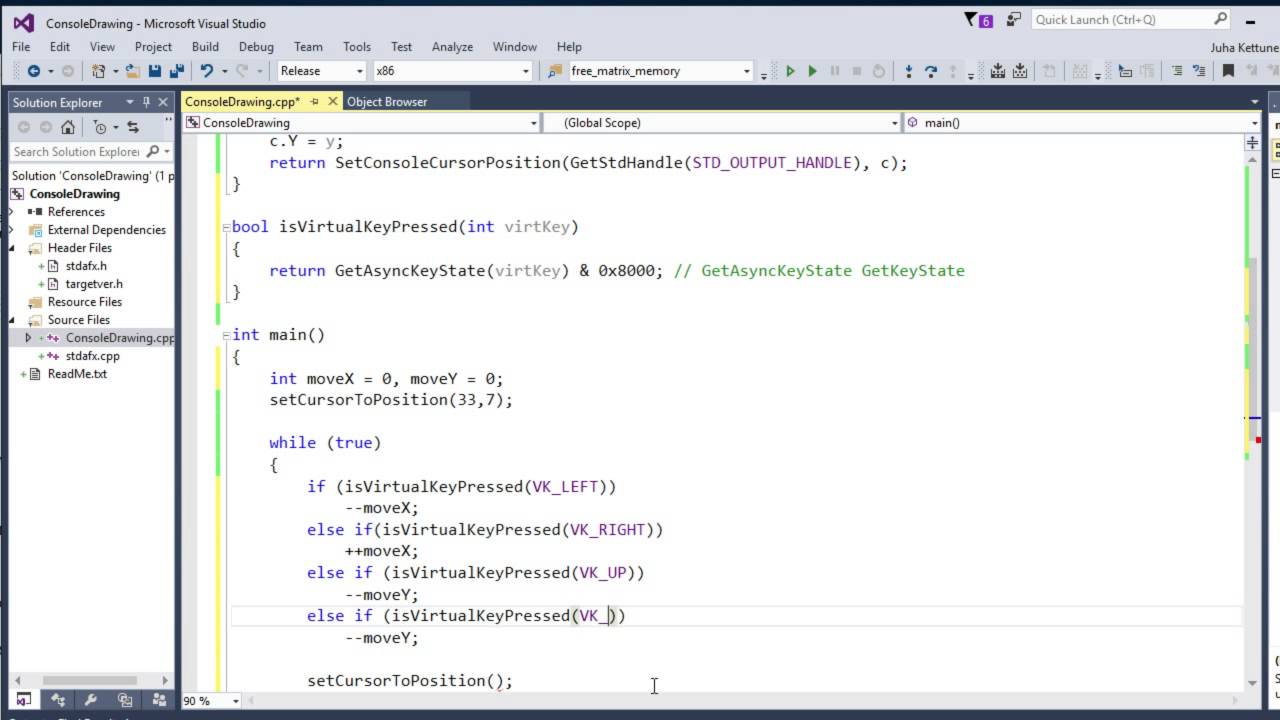
Task: Select ReadMe.txt in the solution tree
Action: coord(77,374)
